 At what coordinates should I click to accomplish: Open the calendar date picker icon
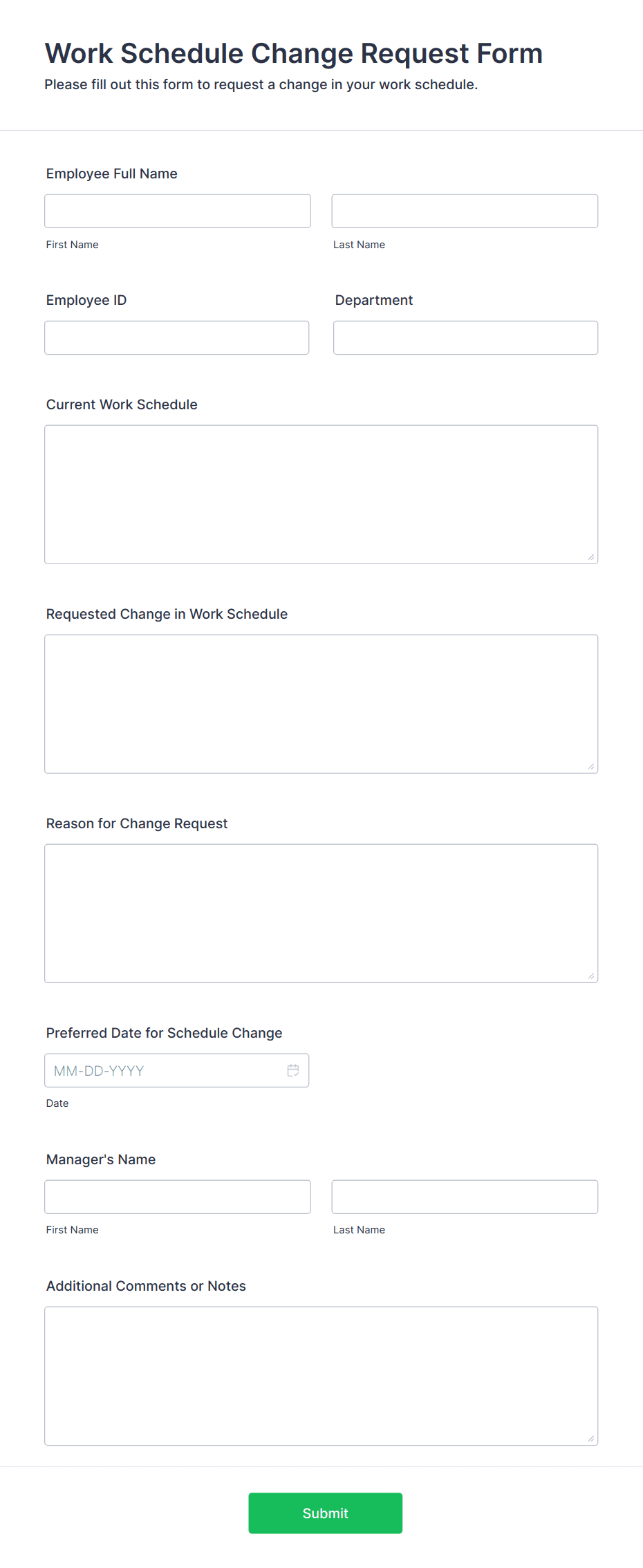click(293, 1070)
